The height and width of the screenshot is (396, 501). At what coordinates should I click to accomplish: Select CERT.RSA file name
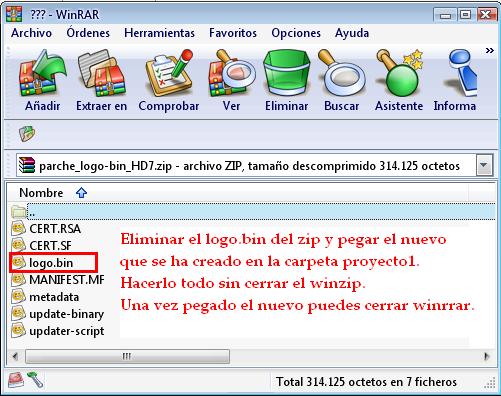tap(55, 229)
